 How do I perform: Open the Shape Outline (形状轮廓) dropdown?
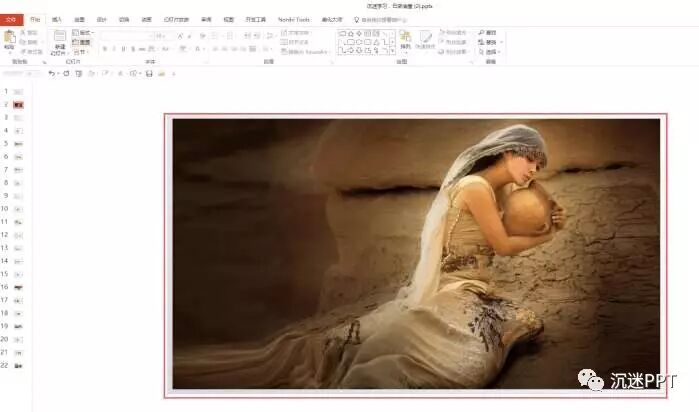click(x=453, y=42)
